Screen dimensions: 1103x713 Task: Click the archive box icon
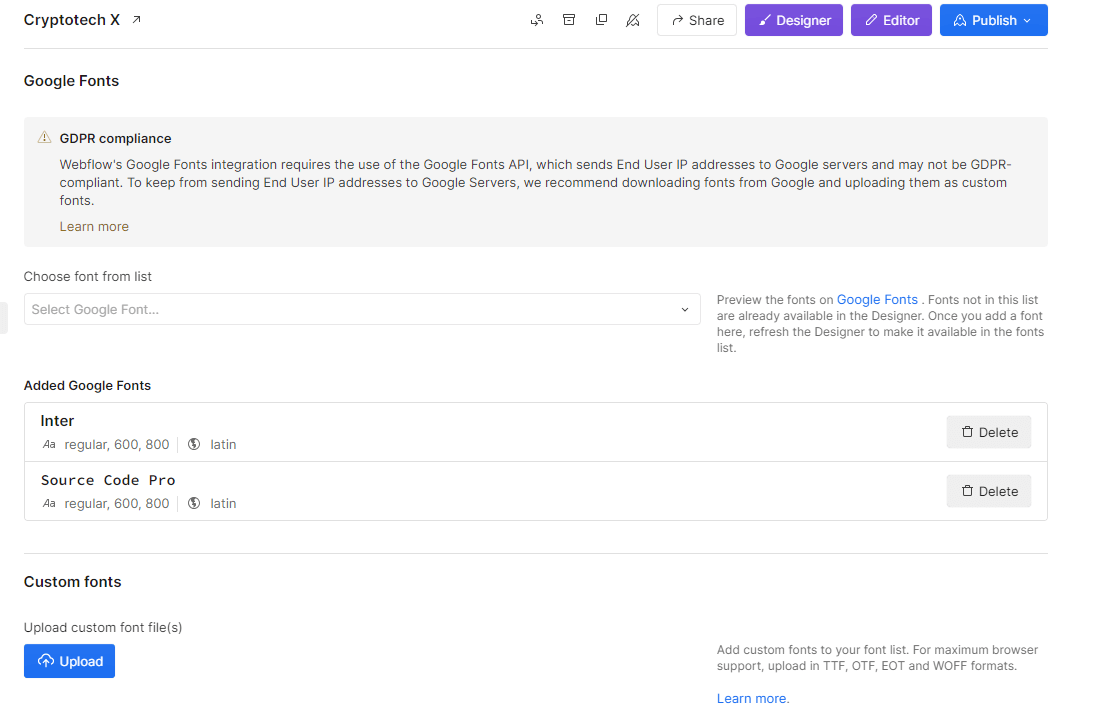(x=569, y=20)
